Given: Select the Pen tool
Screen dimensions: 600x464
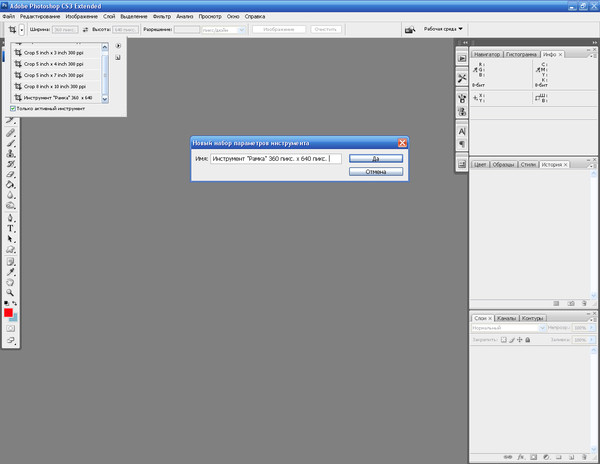Looking at the screenshot, I should [x=10, y=218].
